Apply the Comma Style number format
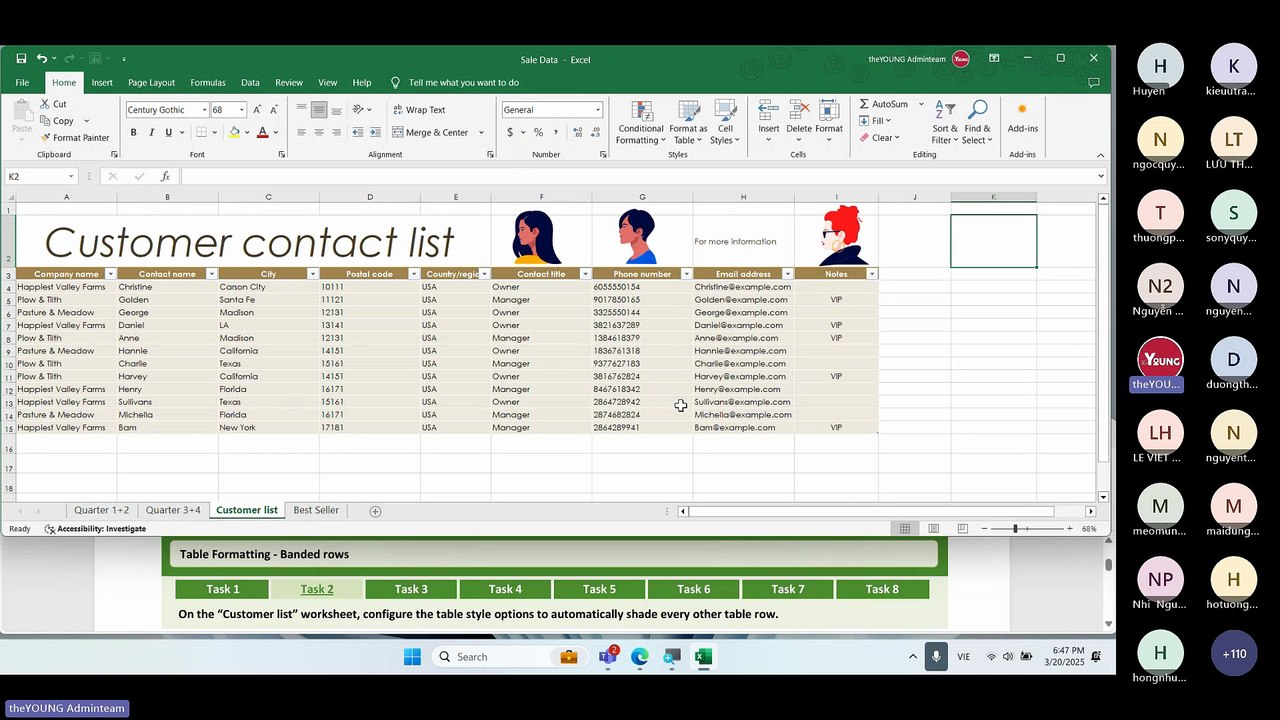The image size is (1280, 720). 556,132
